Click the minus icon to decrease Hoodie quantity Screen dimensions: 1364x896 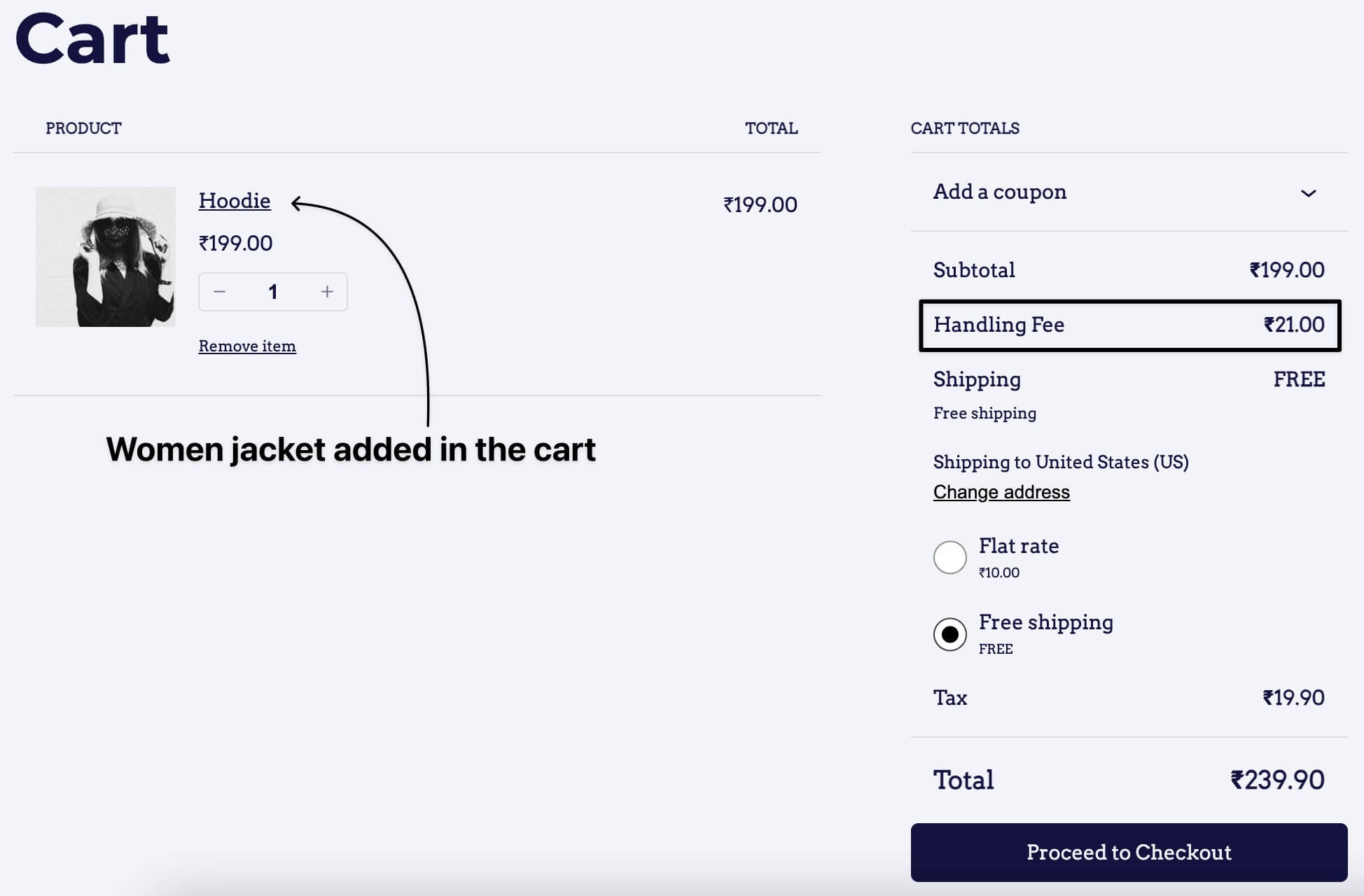(220, 292)
